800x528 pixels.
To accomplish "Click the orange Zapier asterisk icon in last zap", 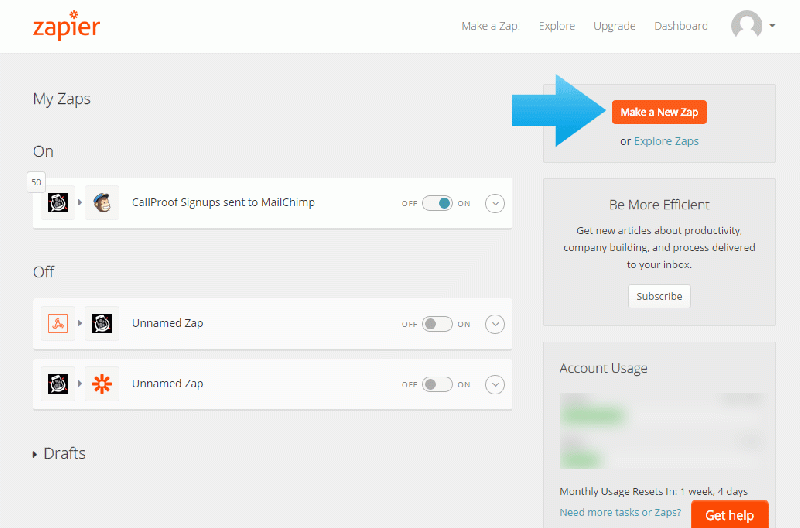I will (102, 384).
